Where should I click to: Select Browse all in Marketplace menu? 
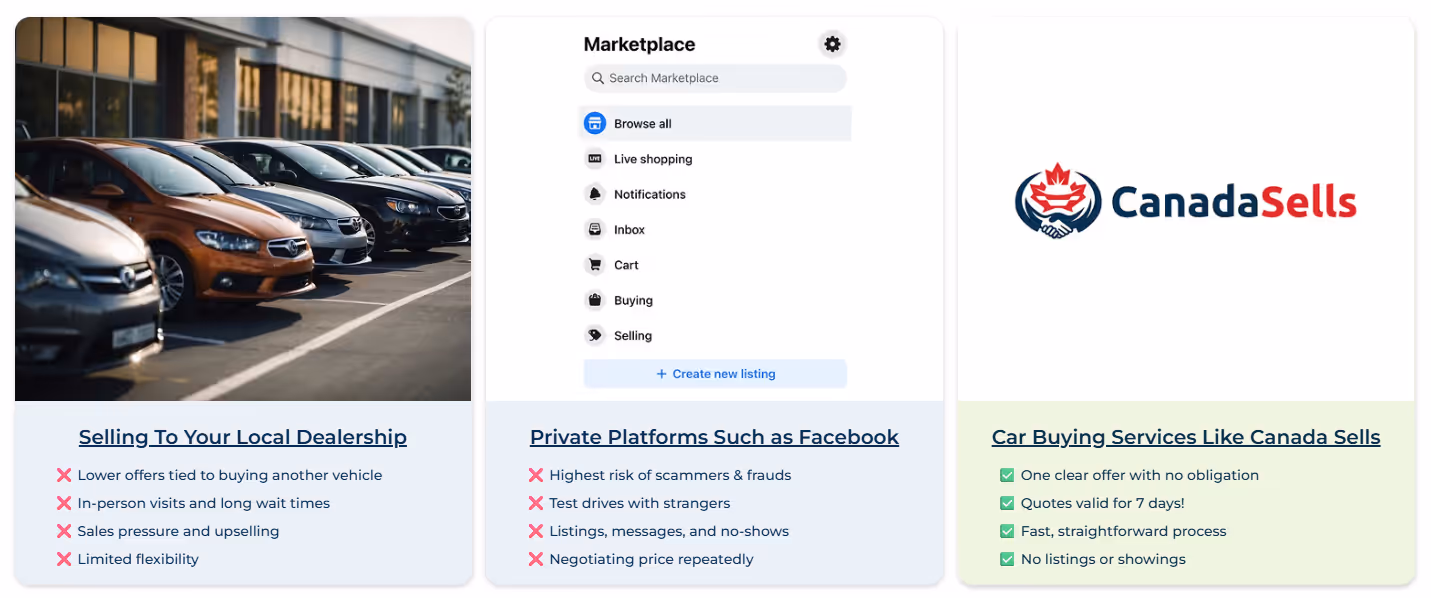point(715,124)
